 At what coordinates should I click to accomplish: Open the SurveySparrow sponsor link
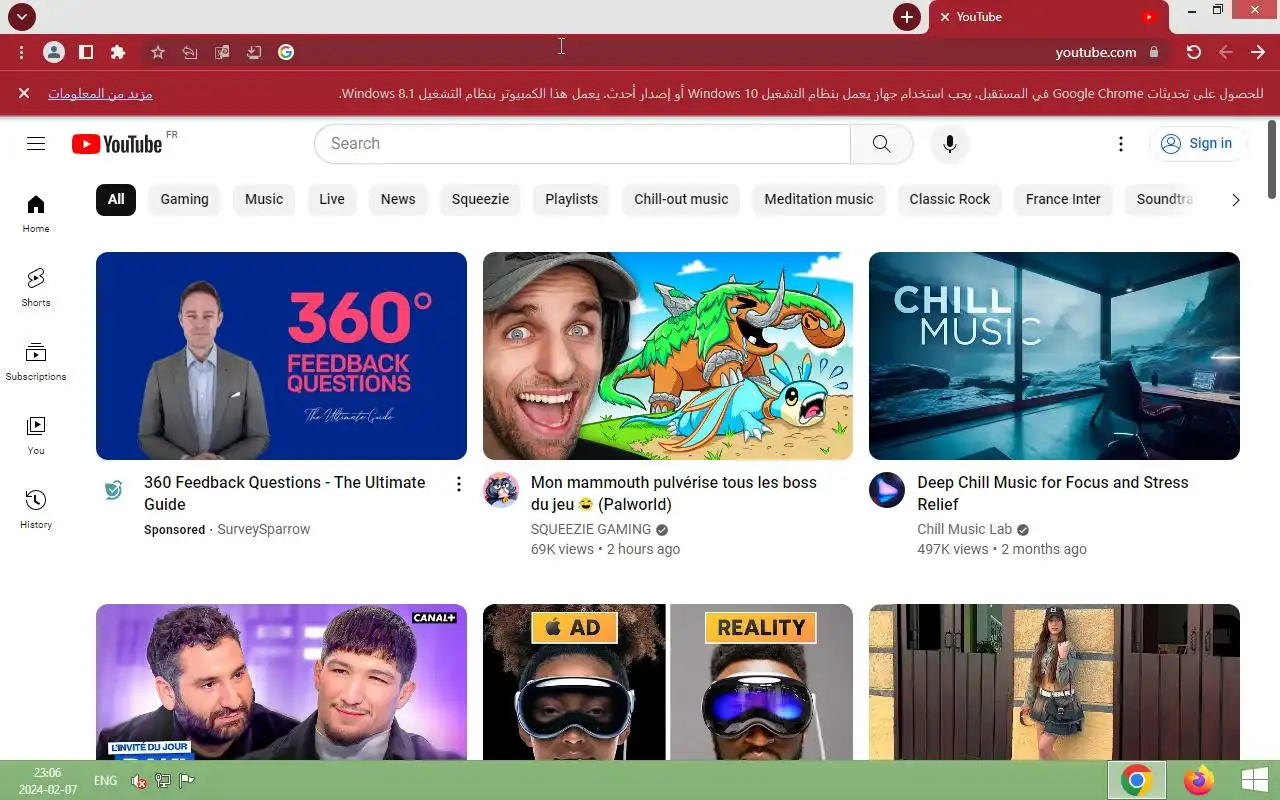[264, 529]
